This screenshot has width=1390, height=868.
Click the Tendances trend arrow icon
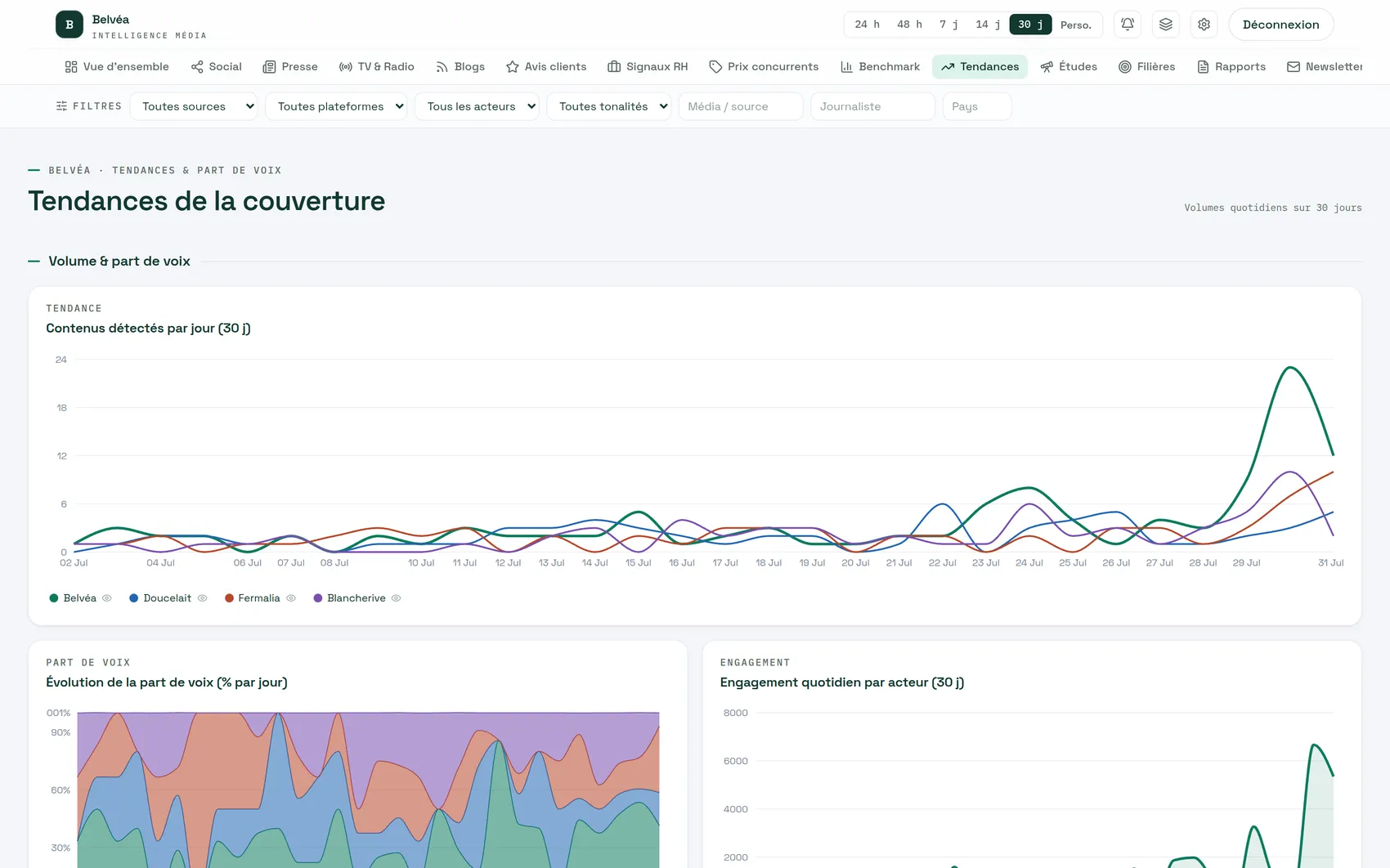coord(948,67)
